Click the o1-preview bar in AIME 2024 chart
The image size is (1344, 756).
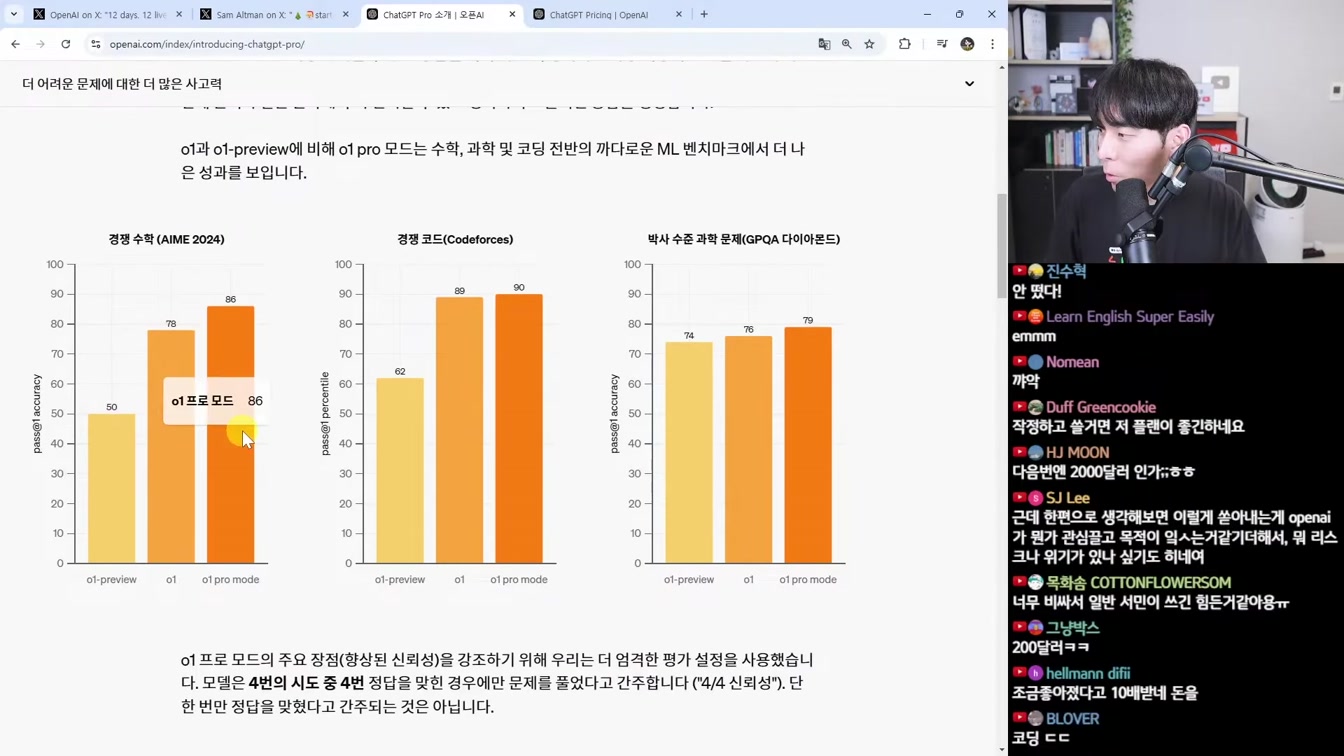coord(111,489)
